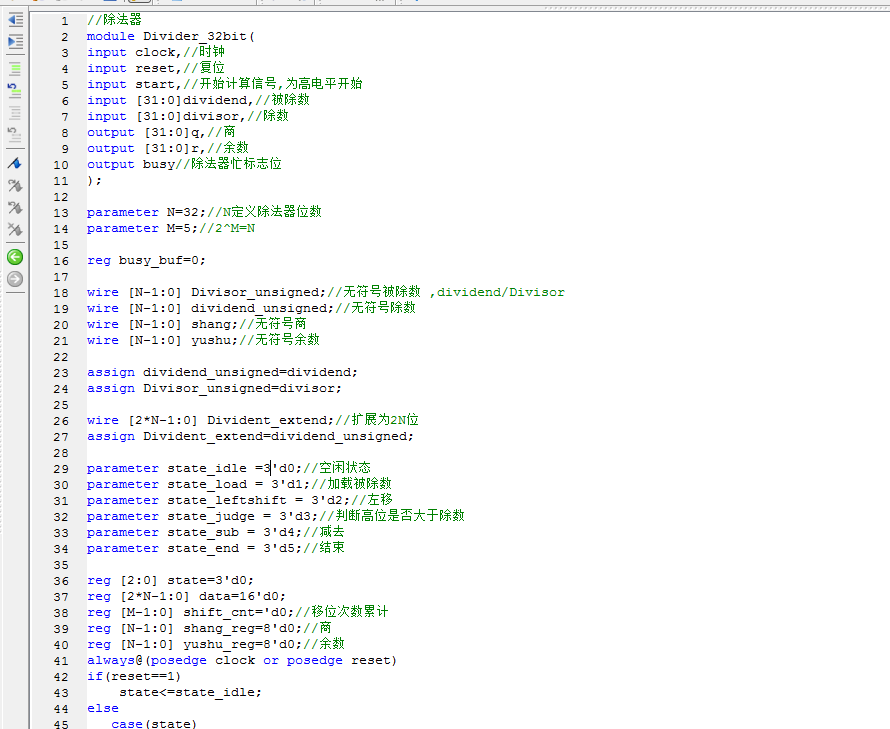Click line number 29 in the gutter
Viewport: 890px width, 729px height.
62,468
